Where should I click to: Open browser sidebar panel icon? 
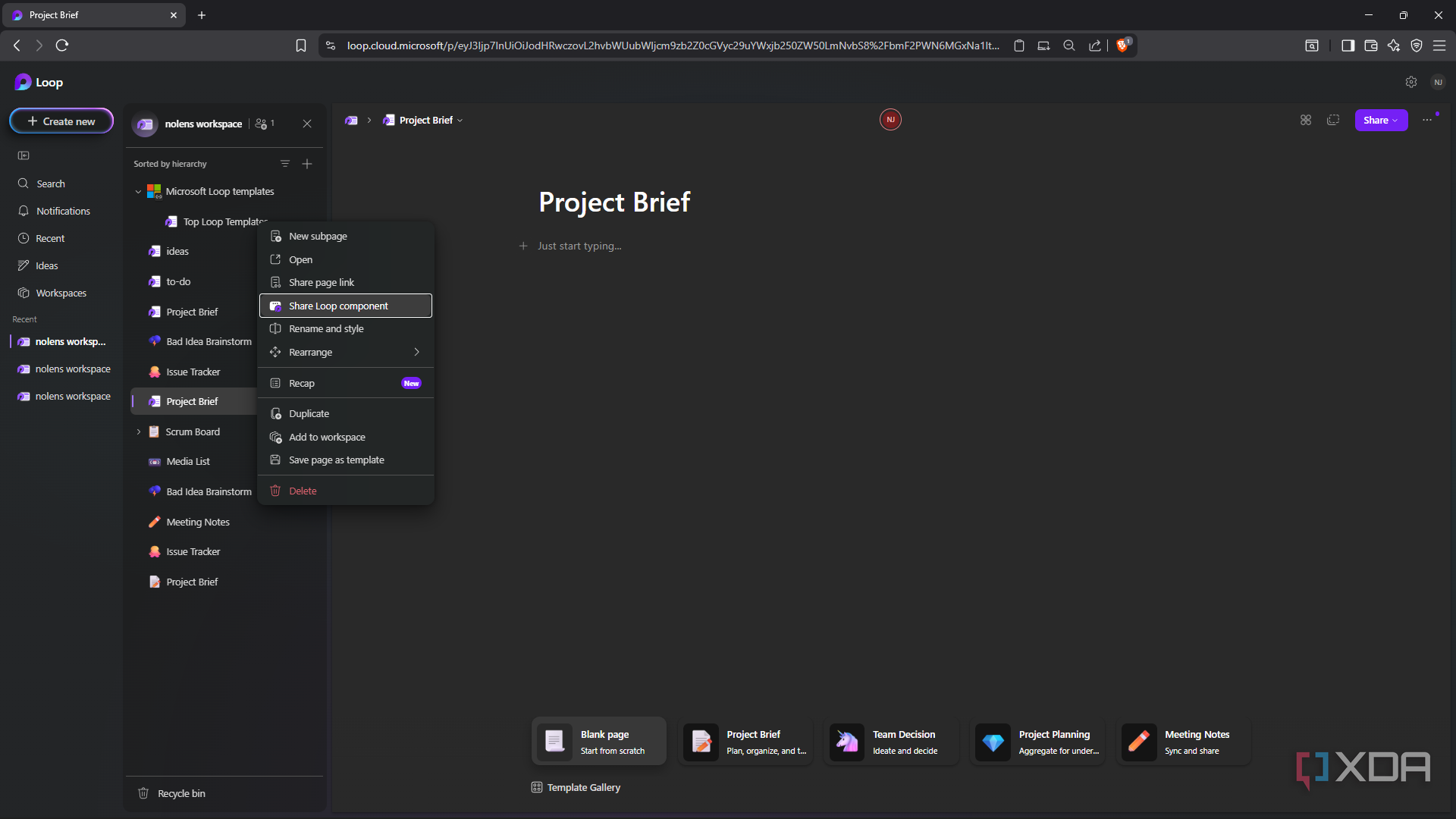[x=1348, y=45]
